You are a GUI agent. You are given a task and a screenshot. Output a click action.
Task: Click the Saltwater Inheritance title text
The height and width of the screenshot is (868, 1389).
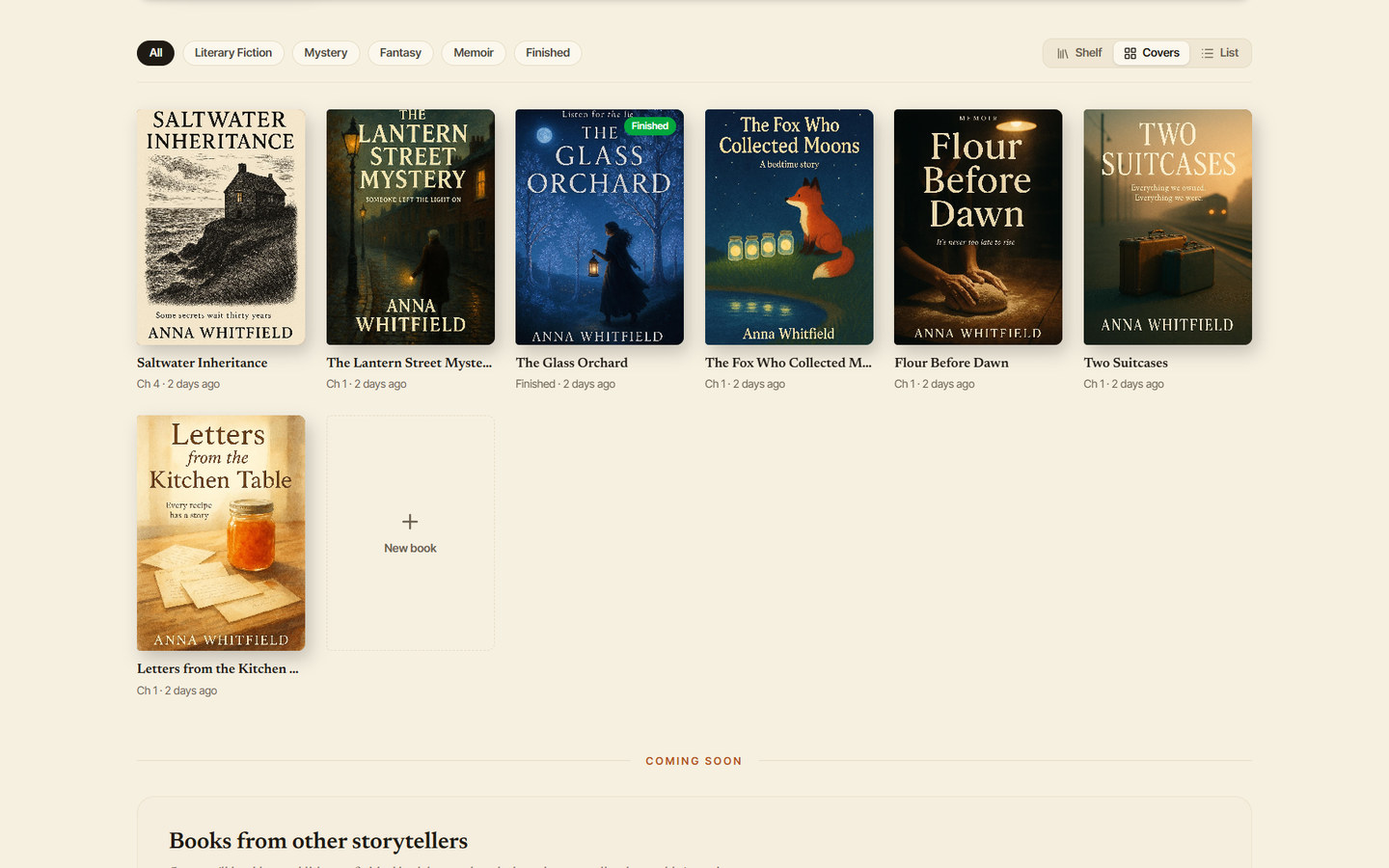[x=202, y=363]
